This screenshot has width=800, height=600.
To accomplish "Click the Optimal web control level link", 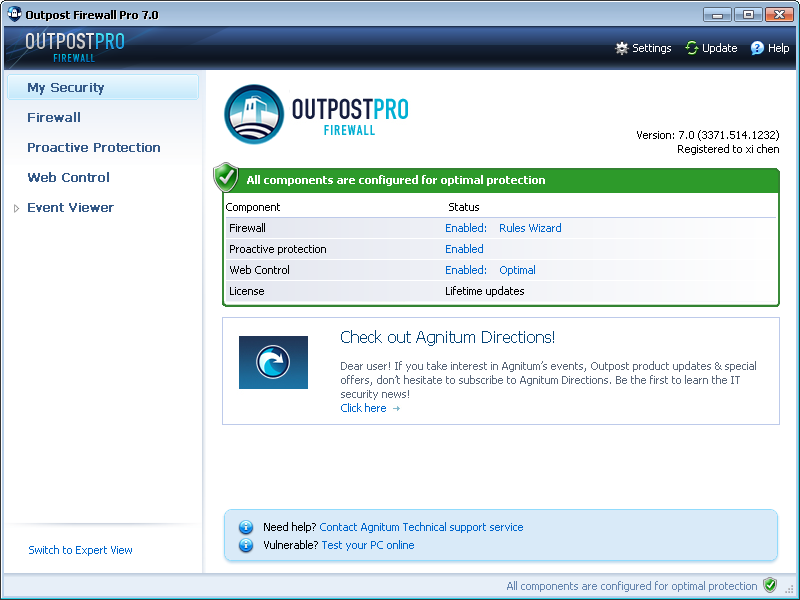I will pos(517,270).
